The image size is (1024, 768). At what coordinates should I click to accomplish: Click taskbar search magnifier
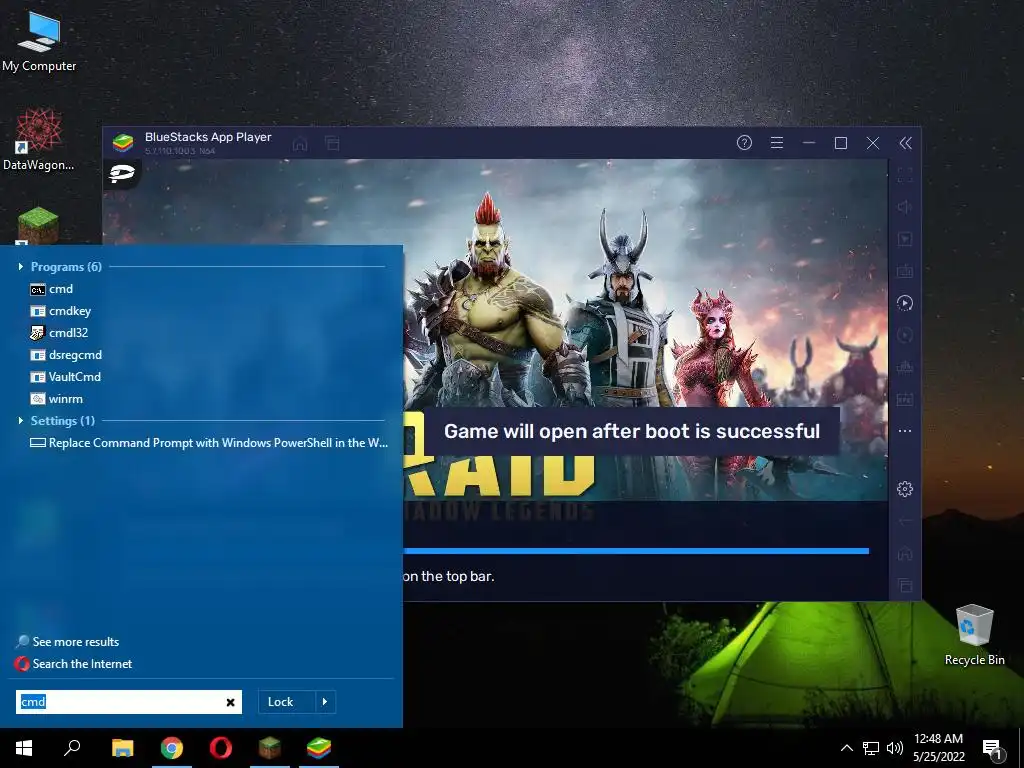[72, 748]
